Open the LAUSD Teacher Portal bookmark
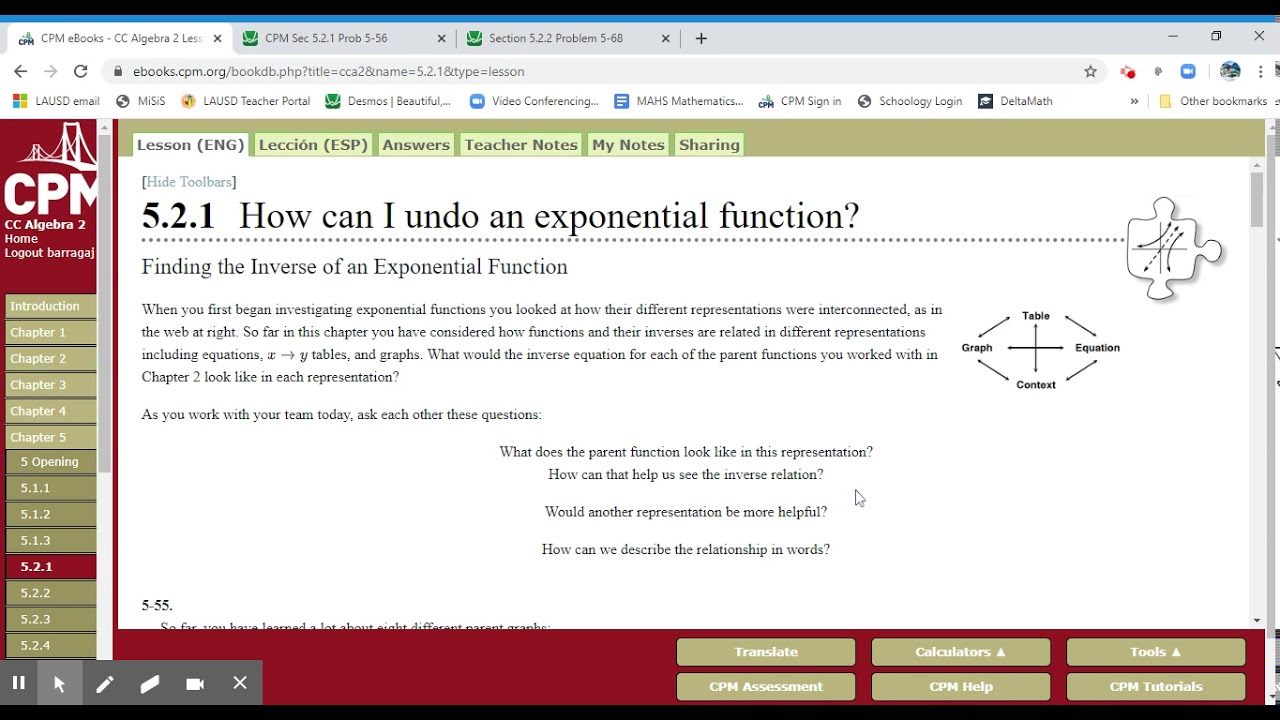Screen dimensions: 1280x720 pos(246,101)
